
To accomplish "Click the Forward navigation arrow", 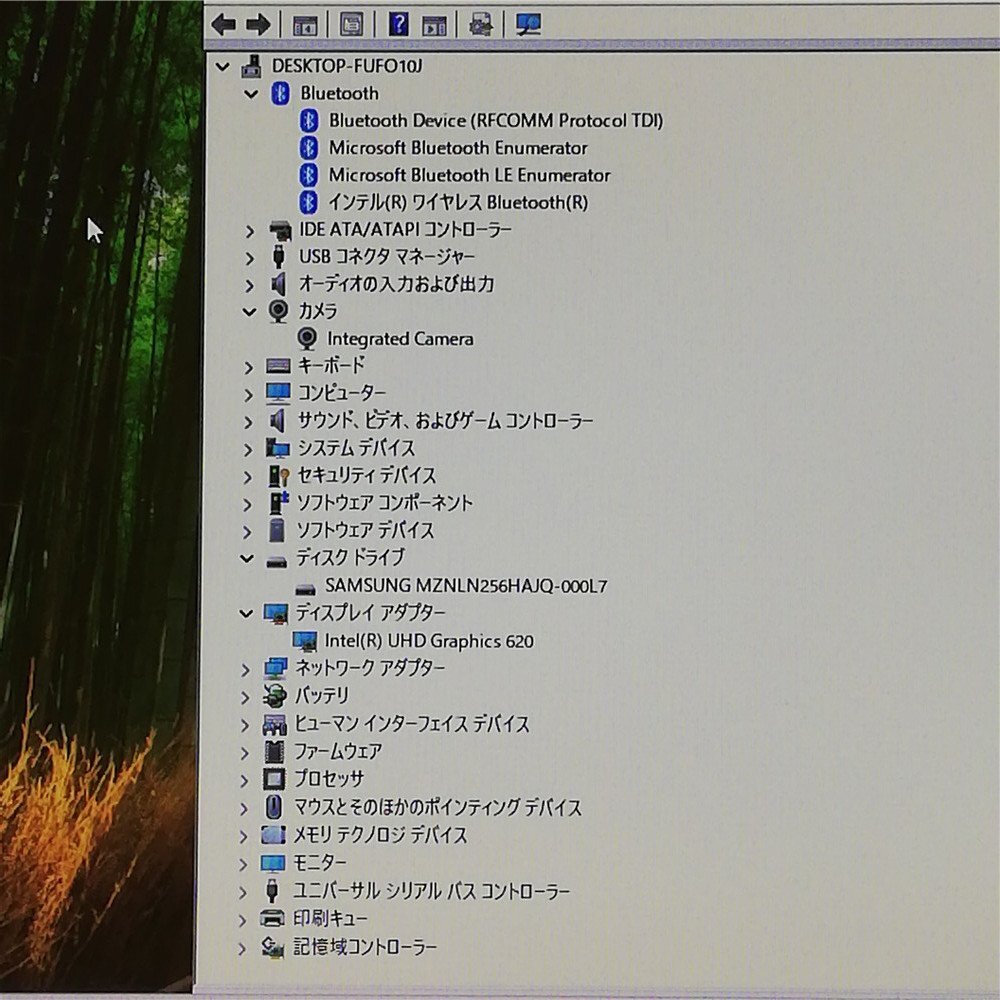I will 258,23.
